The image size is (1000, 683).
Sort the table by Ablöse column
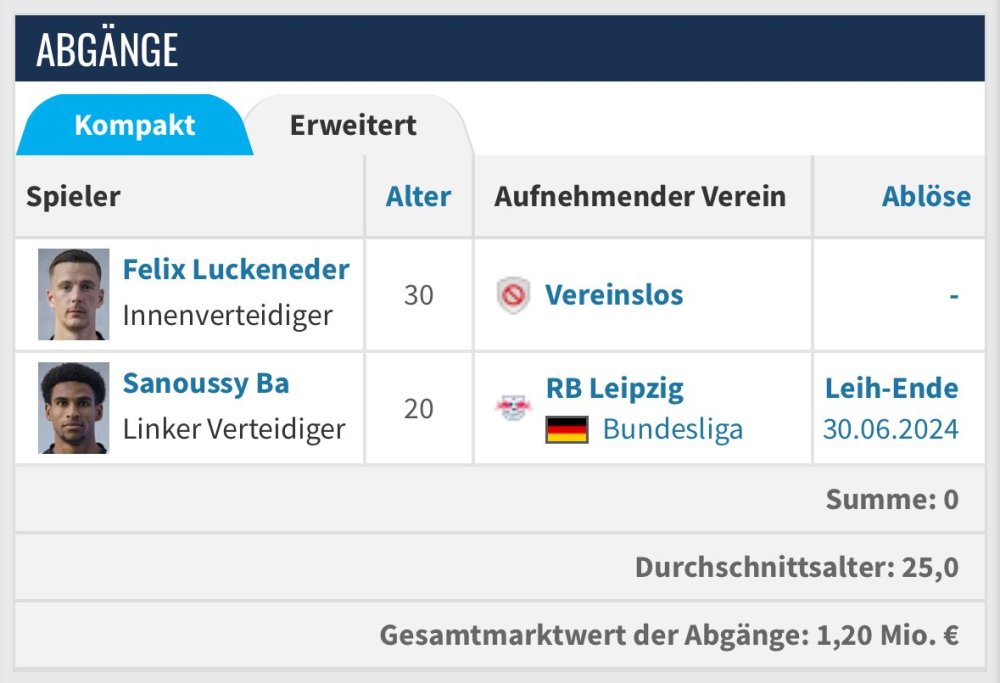[925, 196]
